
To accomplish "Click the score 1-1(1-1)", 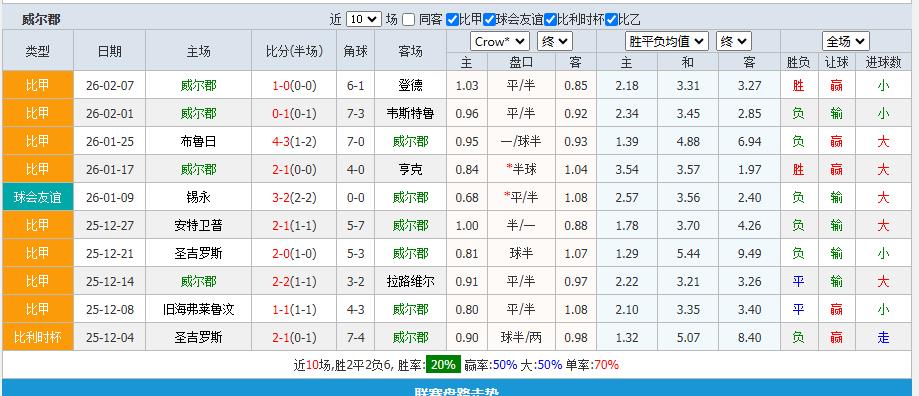I will click(294, 310).
